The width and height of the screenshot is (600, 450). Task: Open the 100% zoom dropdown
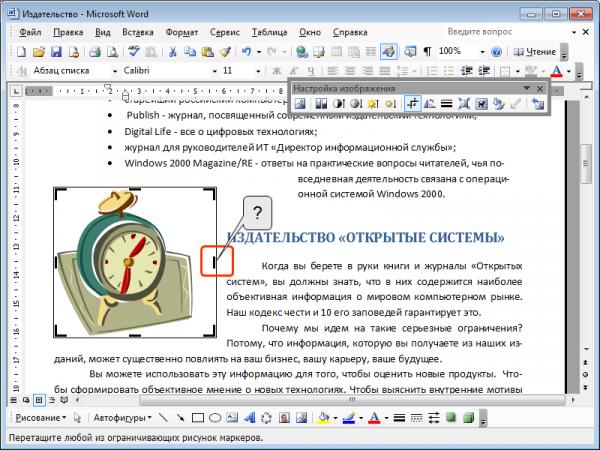(x=482, y=52)
